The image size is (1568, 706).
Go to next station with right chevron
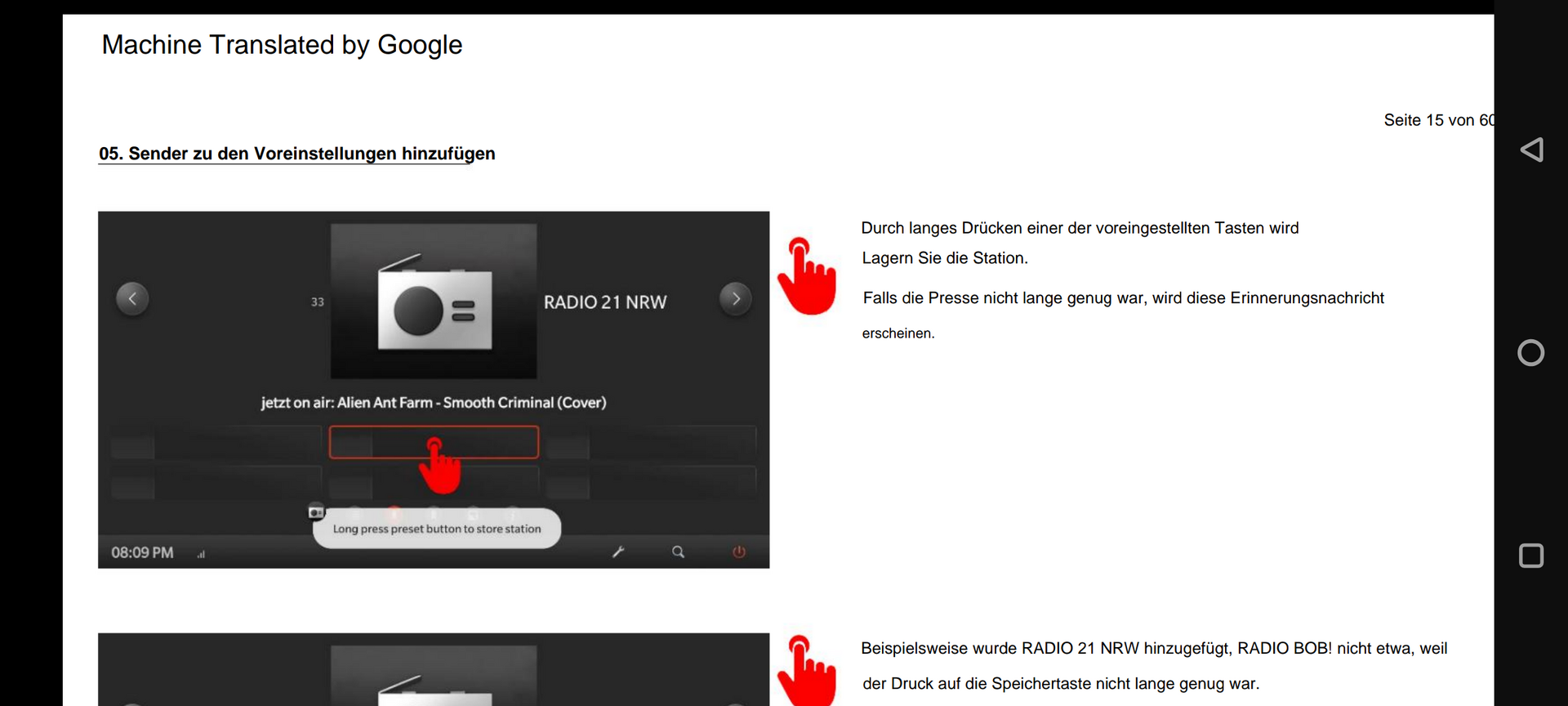(x=735, y=299)
